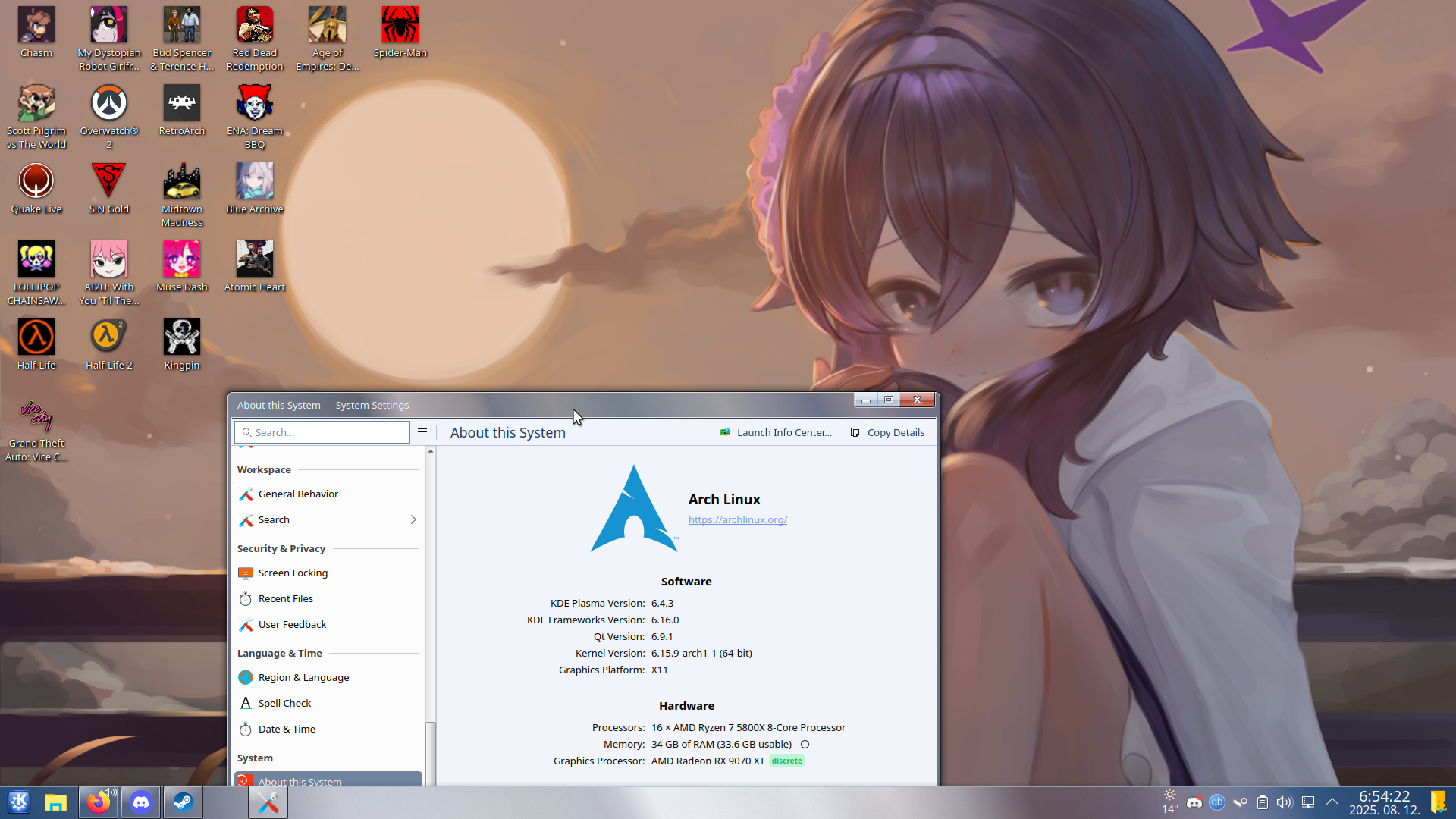Select Bud Spencer & Terence Hill icon
Screen dimensions: 1456x819
[x=182, y=39]
